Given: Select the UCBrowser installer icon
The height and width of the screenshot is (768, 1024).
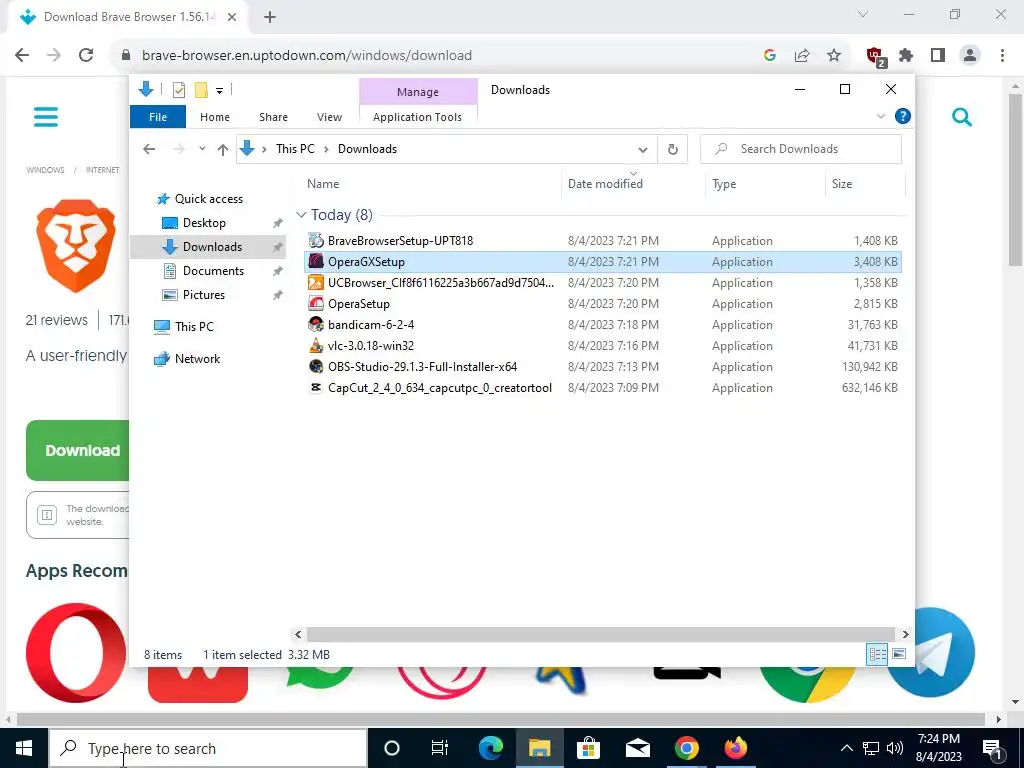Looking at the screenshot, I should [x=316, y=282].
